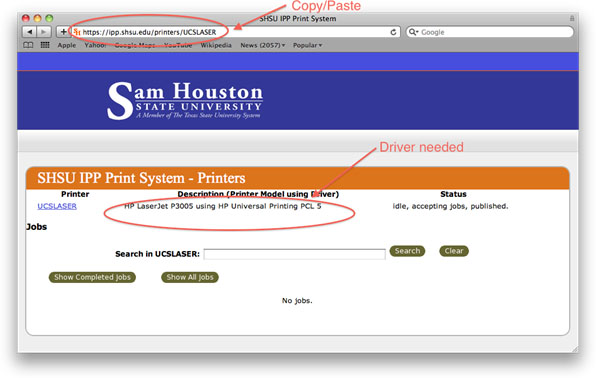This screenshot has width=596, height=378.
Task: Expand the News (2057) bookmarks dropdown
Action: pyautogui.click(x=263, y=45)
